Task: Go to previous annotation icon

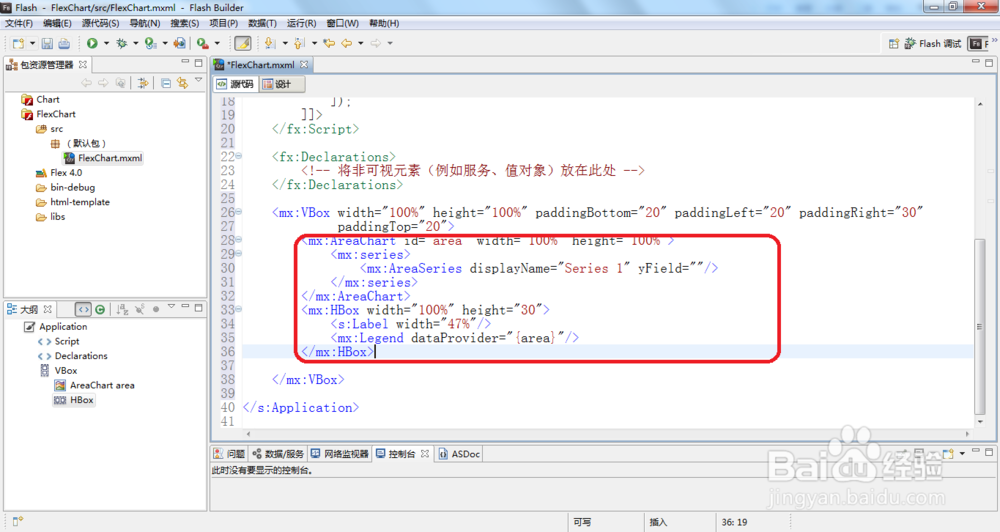Action: click(299, 43)
